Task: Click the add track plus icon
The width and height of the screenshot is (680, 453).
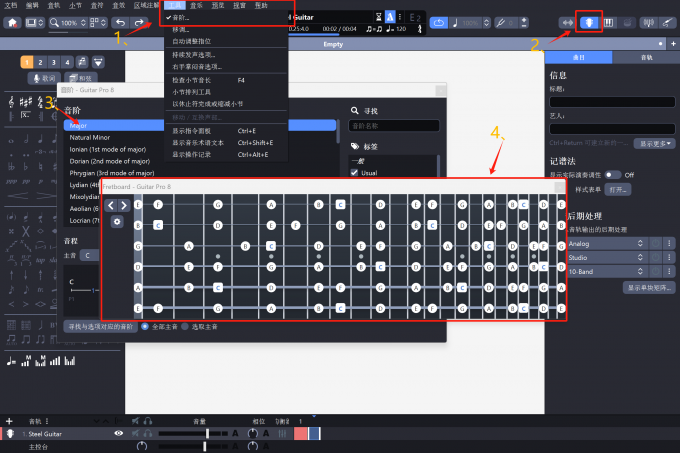Action: click(x=9, y=421)
